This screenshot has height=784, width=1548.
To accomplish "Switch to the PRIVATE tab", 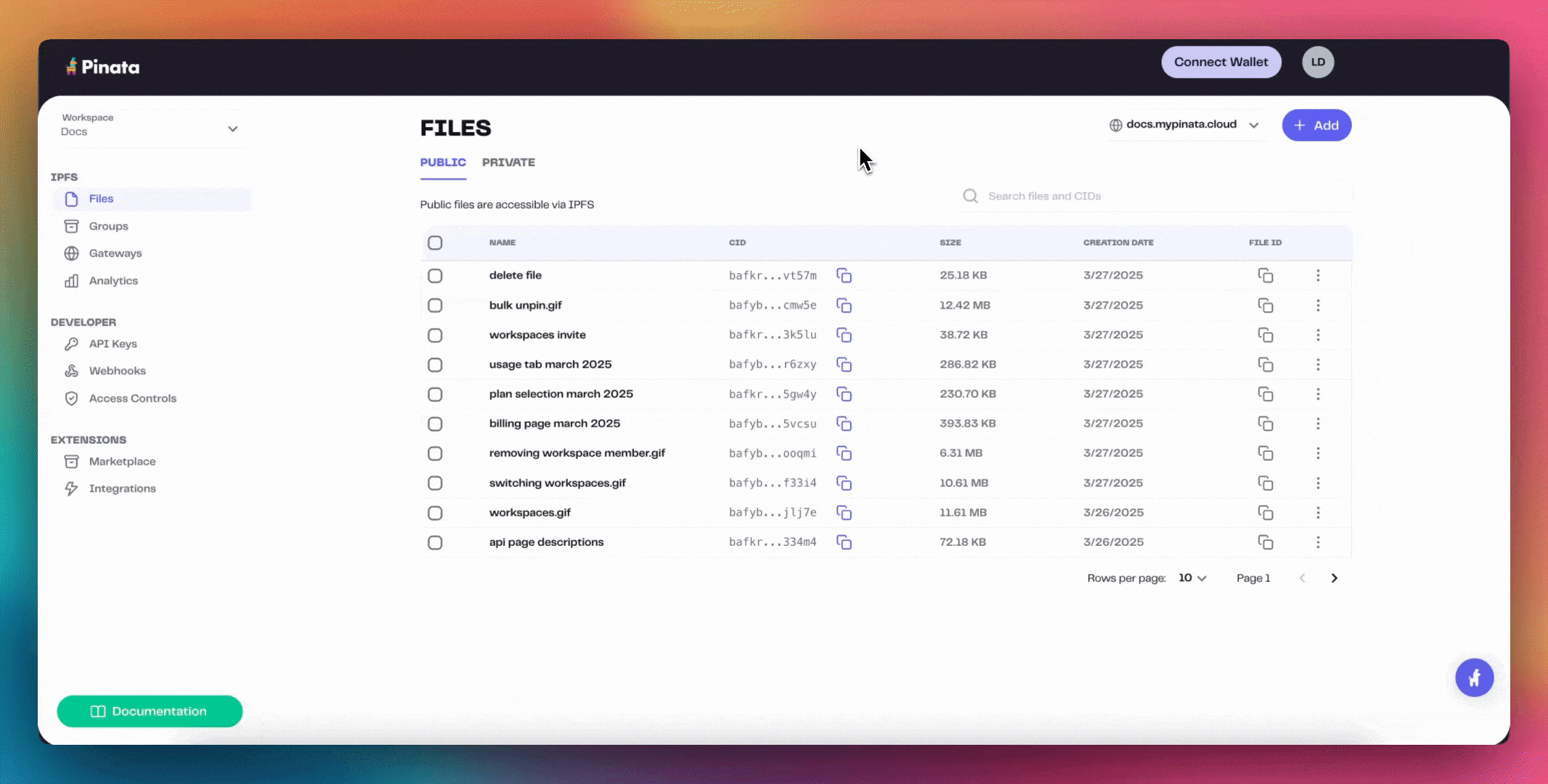I will (508, 163).
